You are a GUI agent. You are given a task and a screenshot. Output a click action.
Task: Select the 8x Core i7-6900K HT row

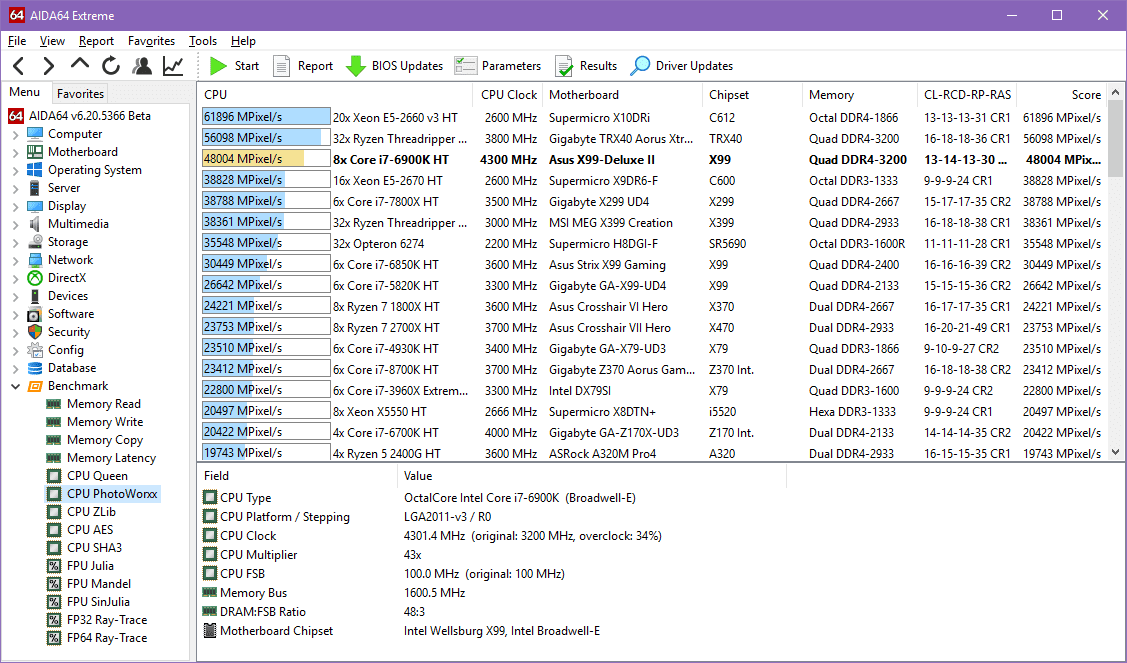652,160
